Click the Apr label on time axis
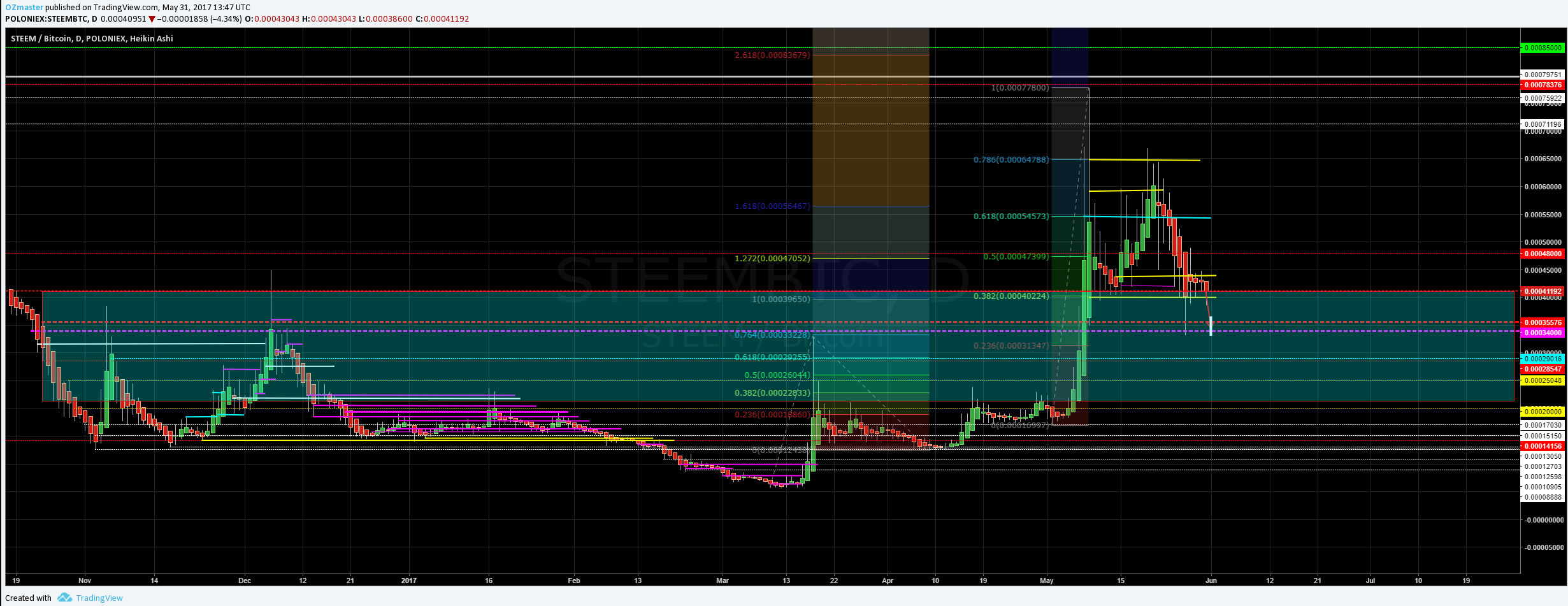 point(888,581)
